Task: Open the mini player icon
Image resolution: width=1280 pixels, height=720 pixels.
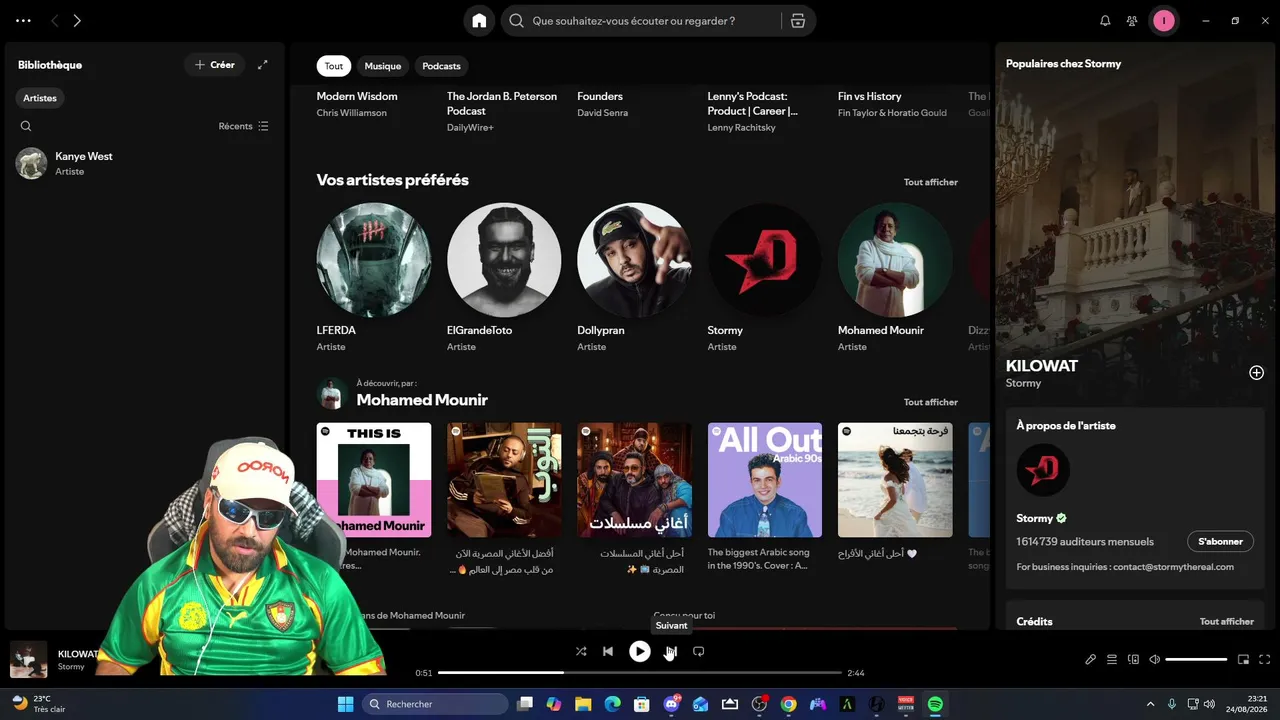Action: (x=1244, y=659)
